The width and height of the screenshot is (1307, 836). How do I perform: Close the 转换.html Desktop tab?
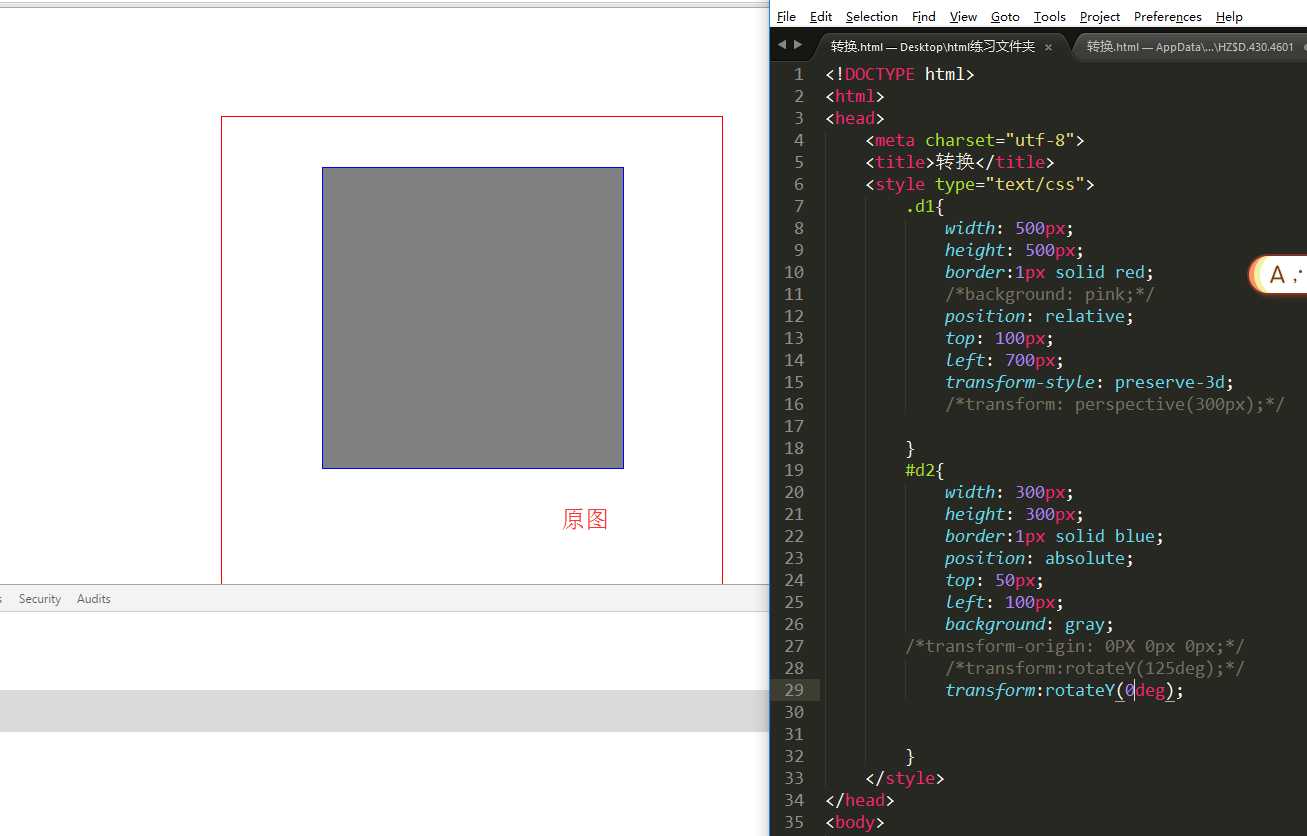point(1048,47)
